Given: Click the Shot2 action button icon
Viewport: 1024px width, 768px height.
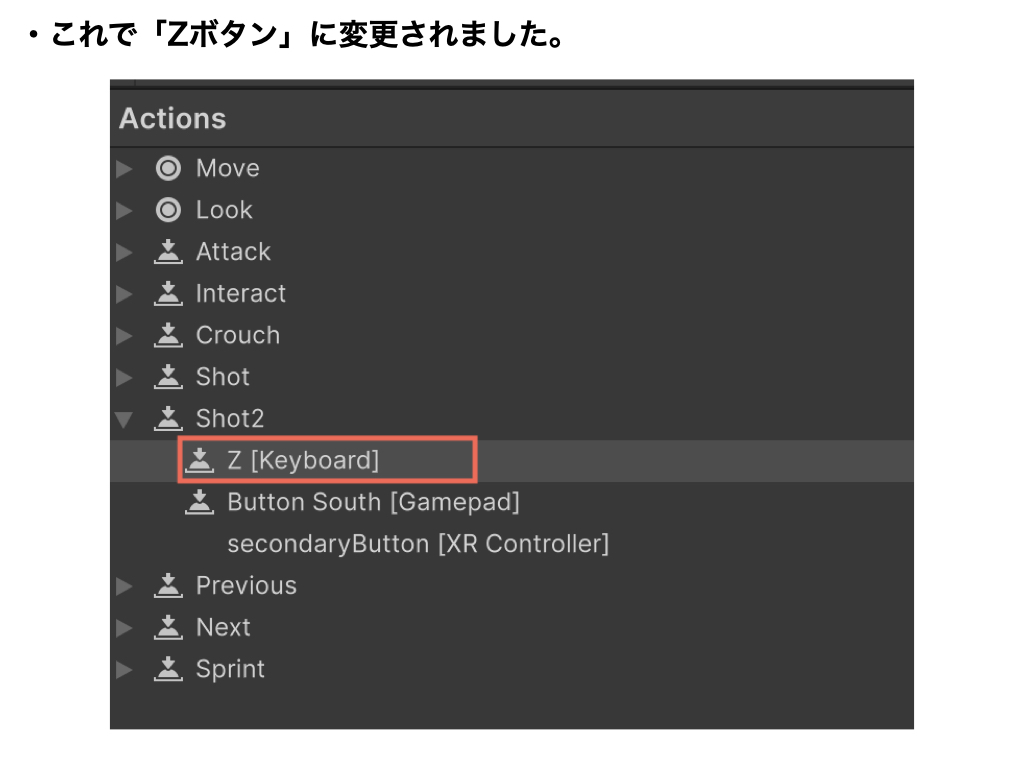Looking at the screenshot, I should 168,418.
